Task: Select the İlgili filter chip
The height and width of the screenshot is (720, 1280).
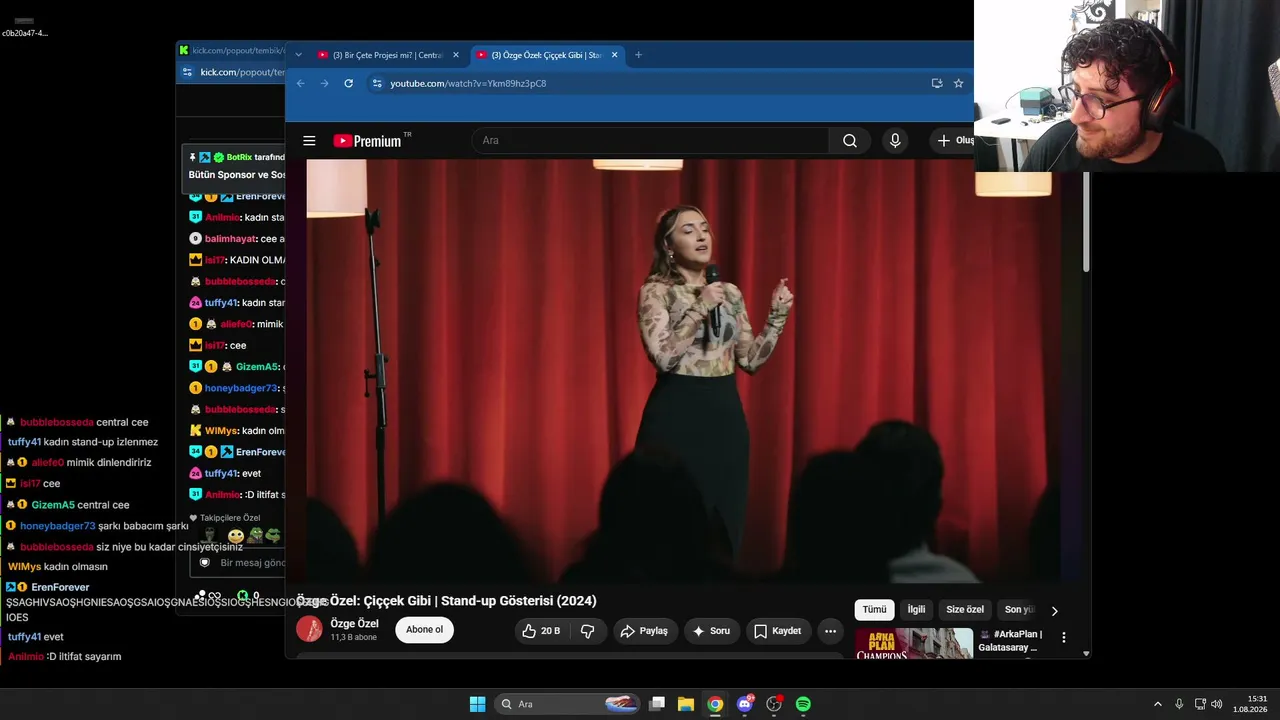Action: [916, 610]
